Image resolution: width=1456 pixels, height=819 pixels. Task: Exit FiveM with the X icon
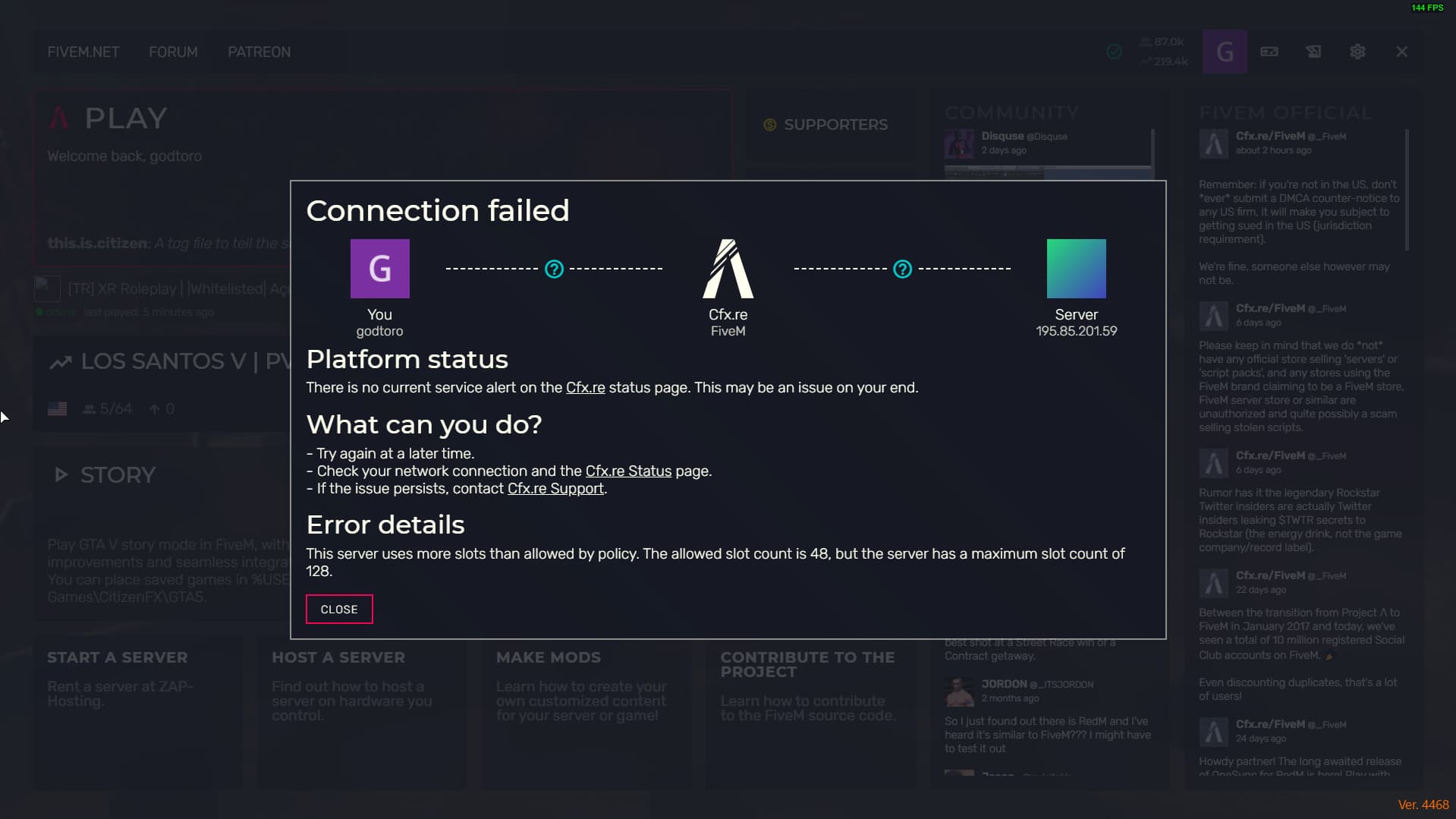(1401, 52)
